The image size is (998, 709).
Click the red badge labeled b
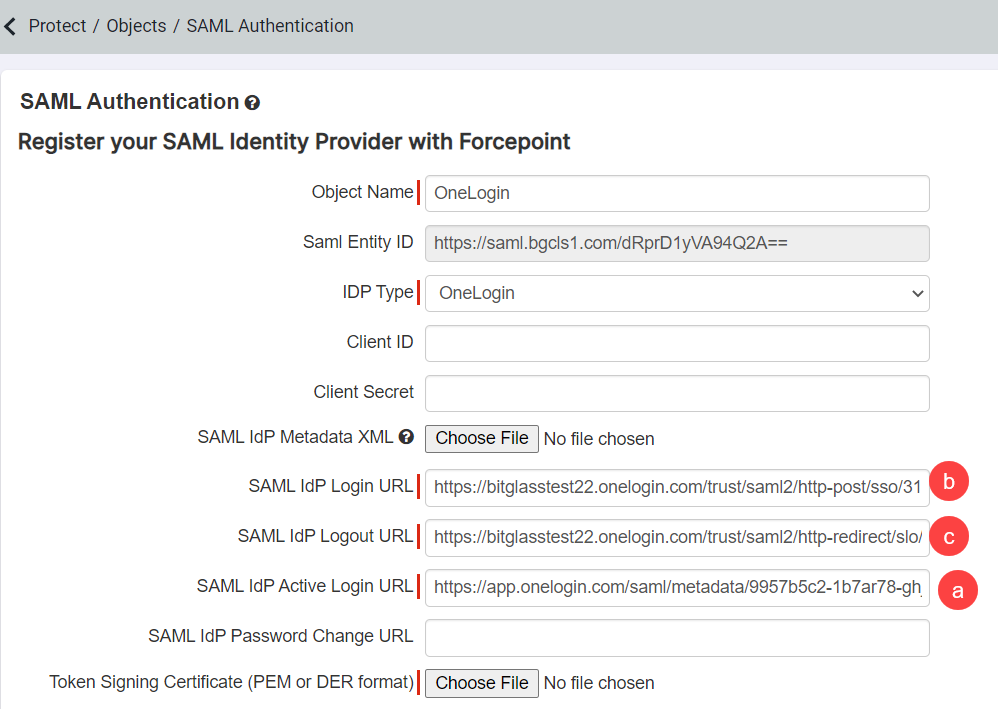948,481
